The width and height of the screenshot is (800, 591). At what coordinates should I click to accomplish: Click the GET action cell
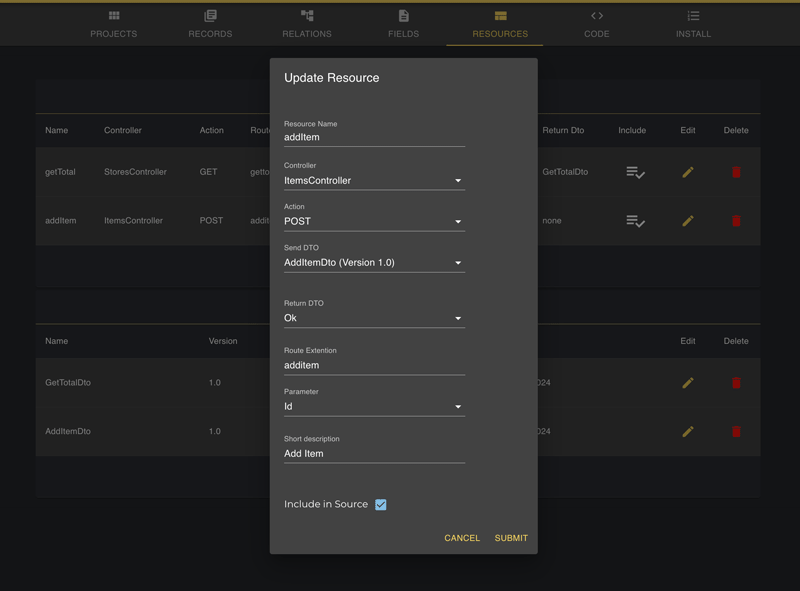click(208, 172)
